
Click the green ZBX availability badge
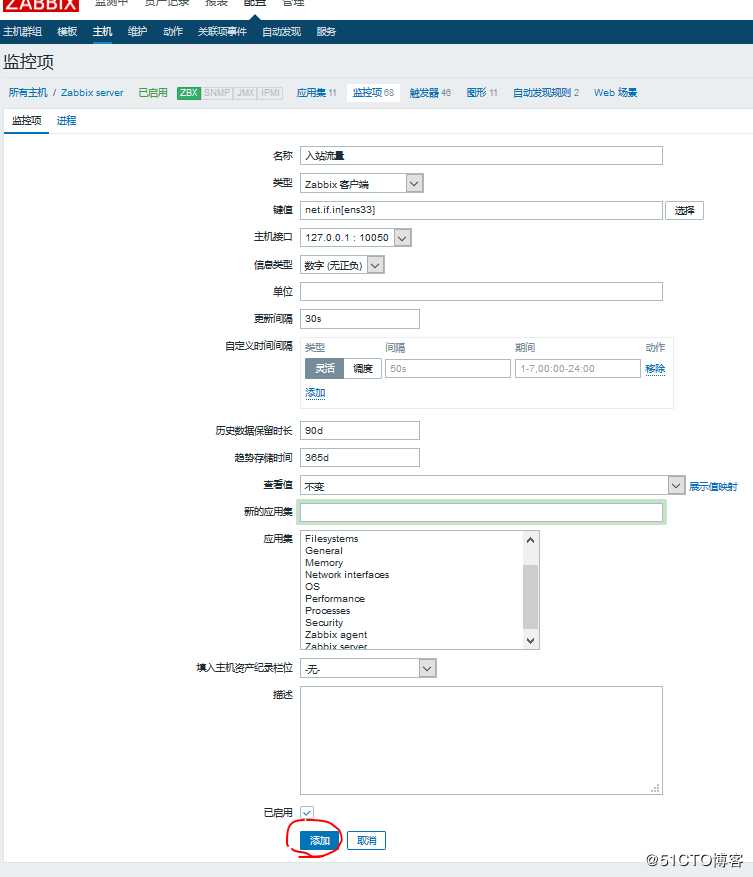[x=189, y=93]
